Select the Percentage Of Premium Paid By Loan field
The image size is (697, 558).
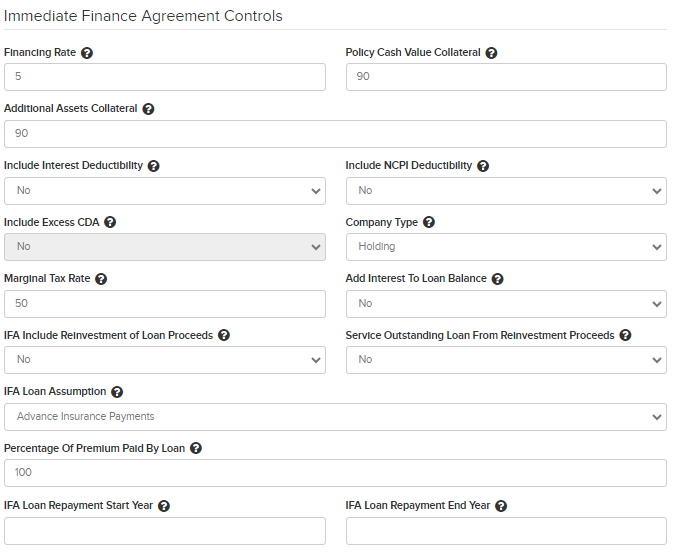pos(335,473)
